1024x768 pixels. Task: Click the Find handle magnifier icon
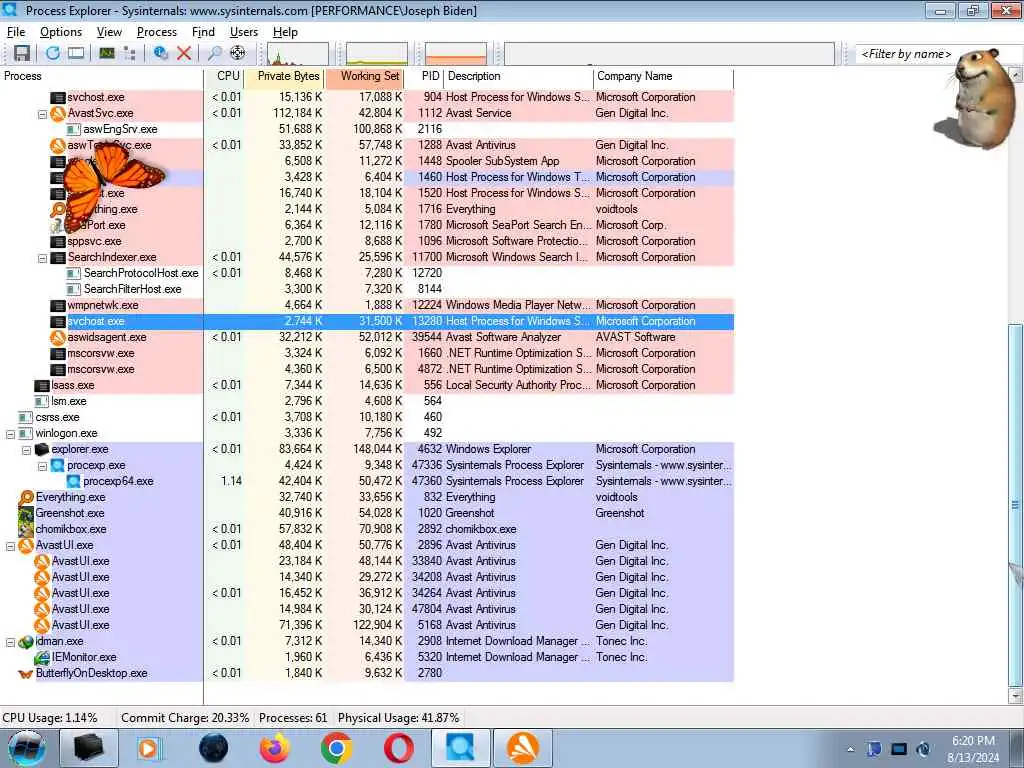click(x=214, y=54)
